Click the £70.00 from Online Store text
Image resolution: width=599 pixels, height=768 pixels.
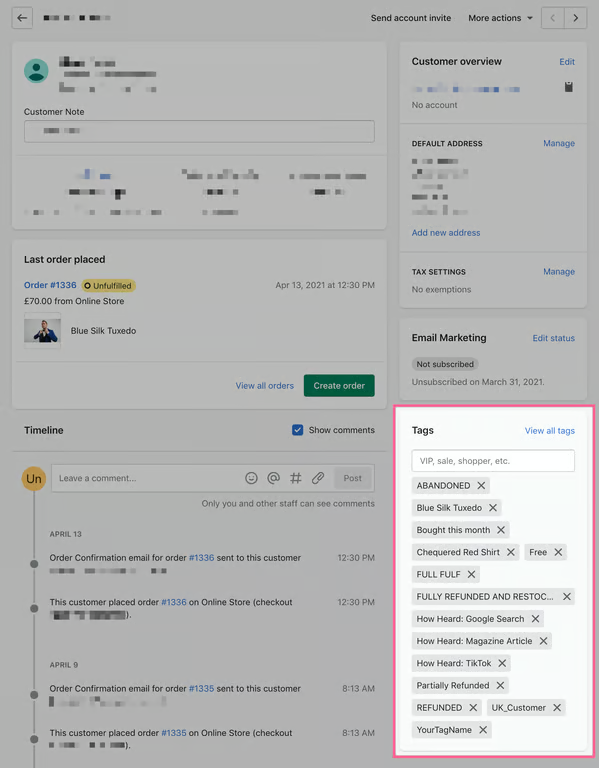[x=74, y=301]
